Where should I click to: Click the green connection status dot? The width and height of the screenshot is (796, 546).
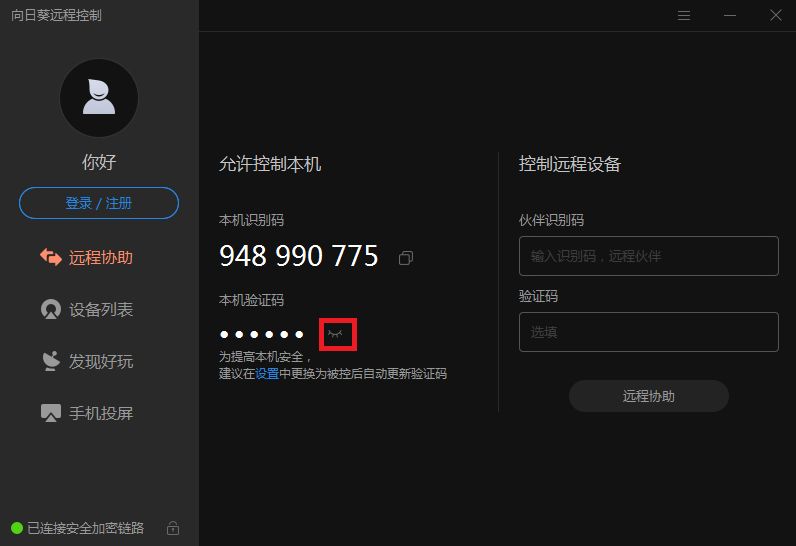(x=17, y=528)
